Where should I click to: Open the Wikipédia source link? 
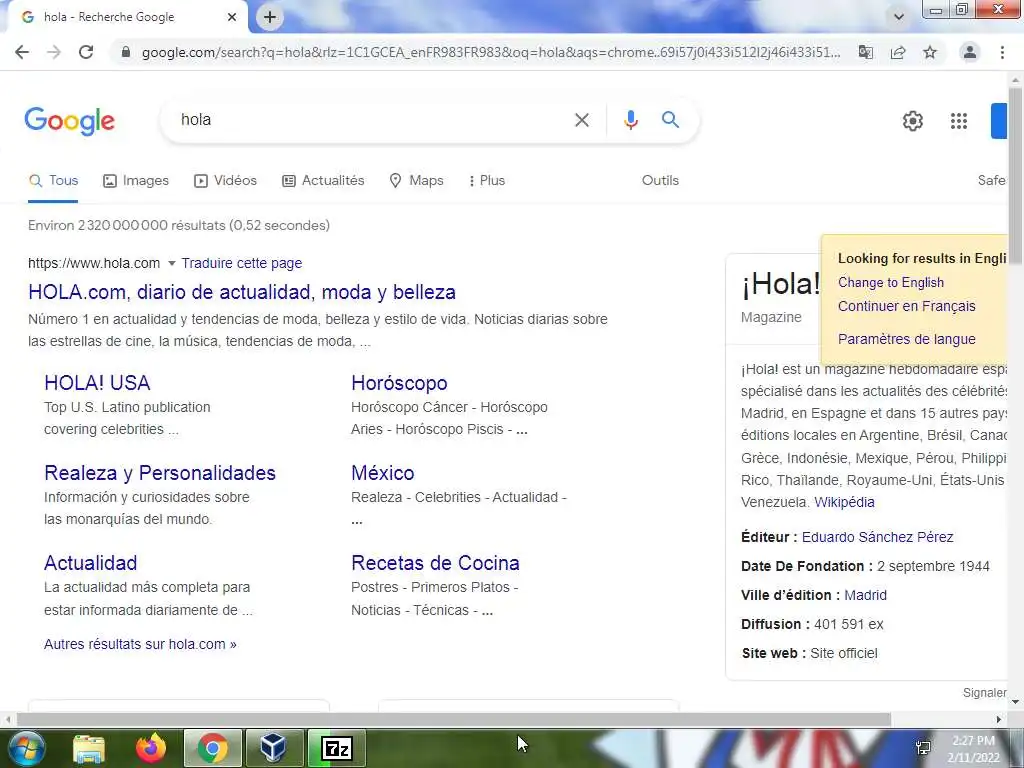(844, 502)
